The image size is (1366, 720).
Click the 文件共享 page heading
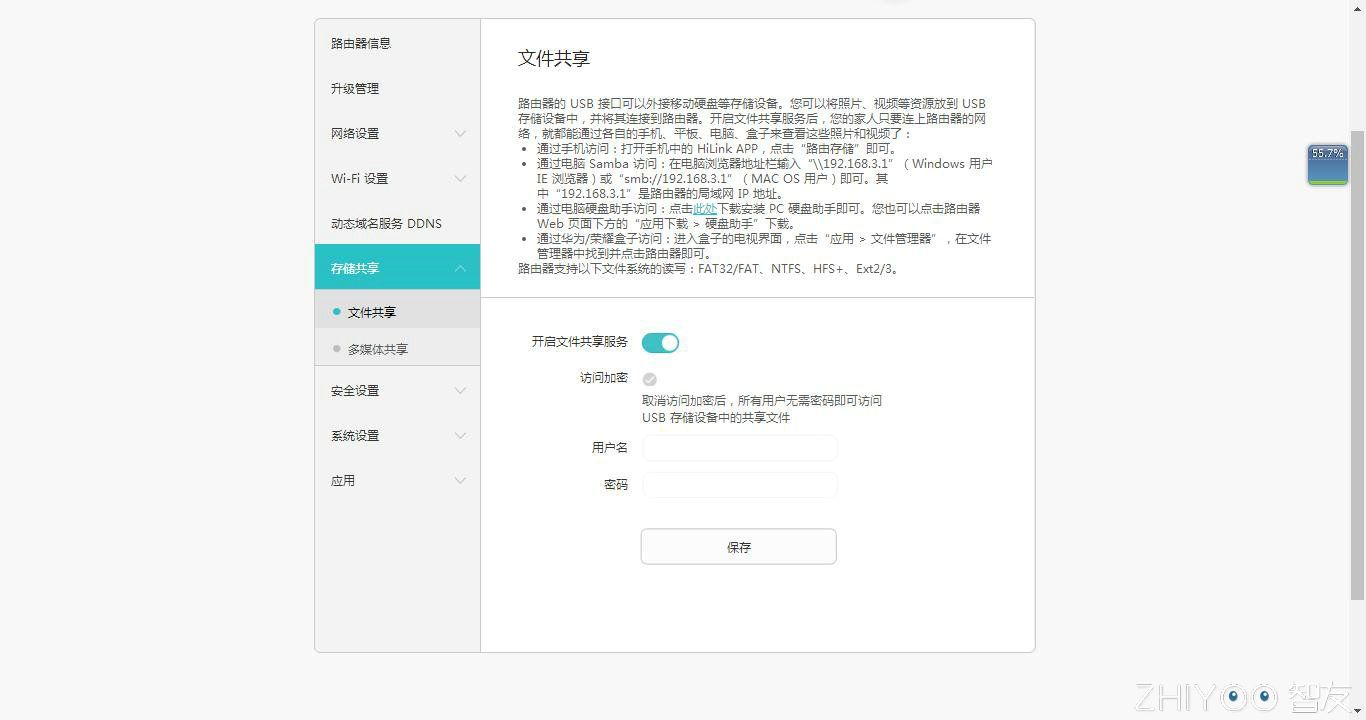tap(554, 58)
